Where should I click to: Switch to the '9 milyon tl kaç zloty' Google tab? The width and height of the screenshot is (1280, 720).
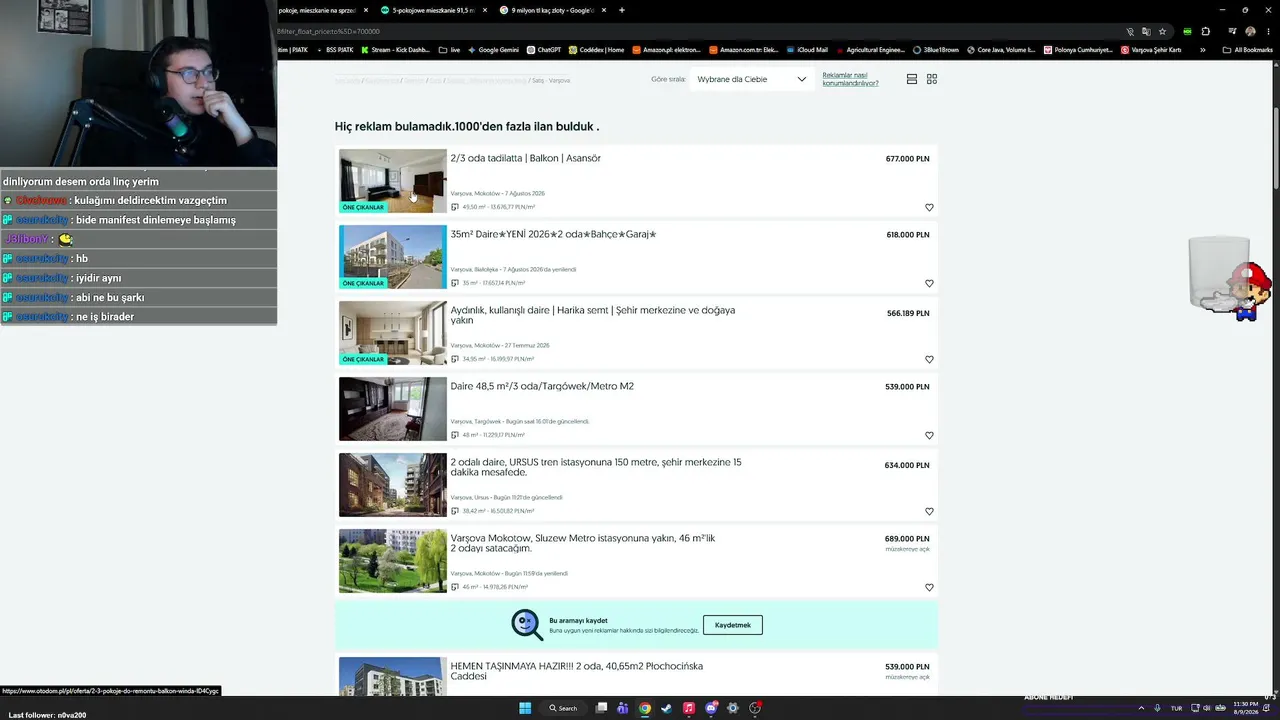pyautogui.click(x=553, y=10)
